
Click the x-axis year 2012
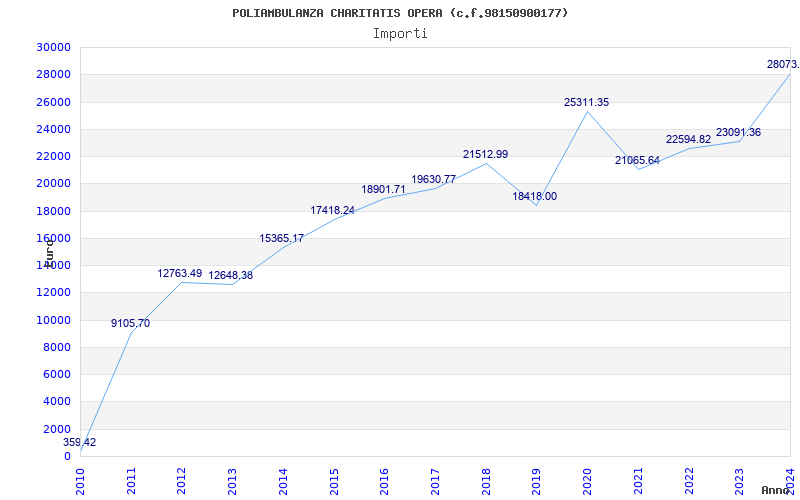tap(182, 481)
